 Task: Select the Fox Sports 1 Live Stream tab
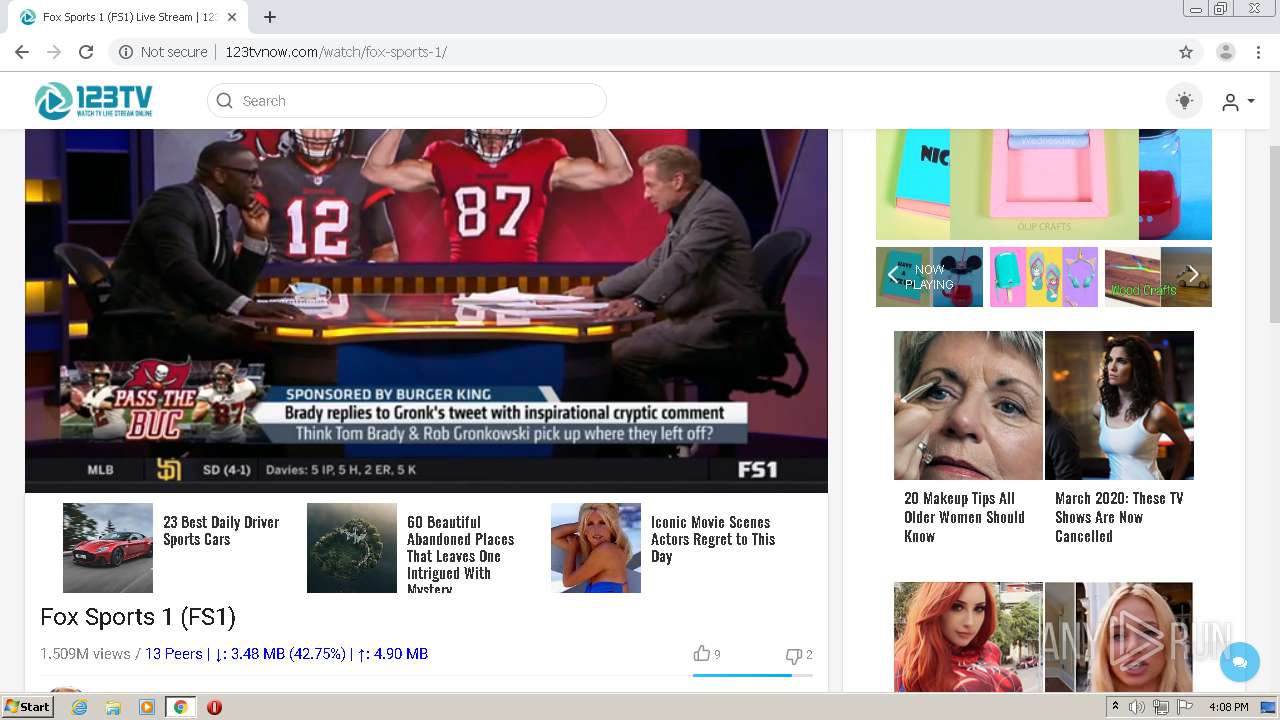point(128,17)
